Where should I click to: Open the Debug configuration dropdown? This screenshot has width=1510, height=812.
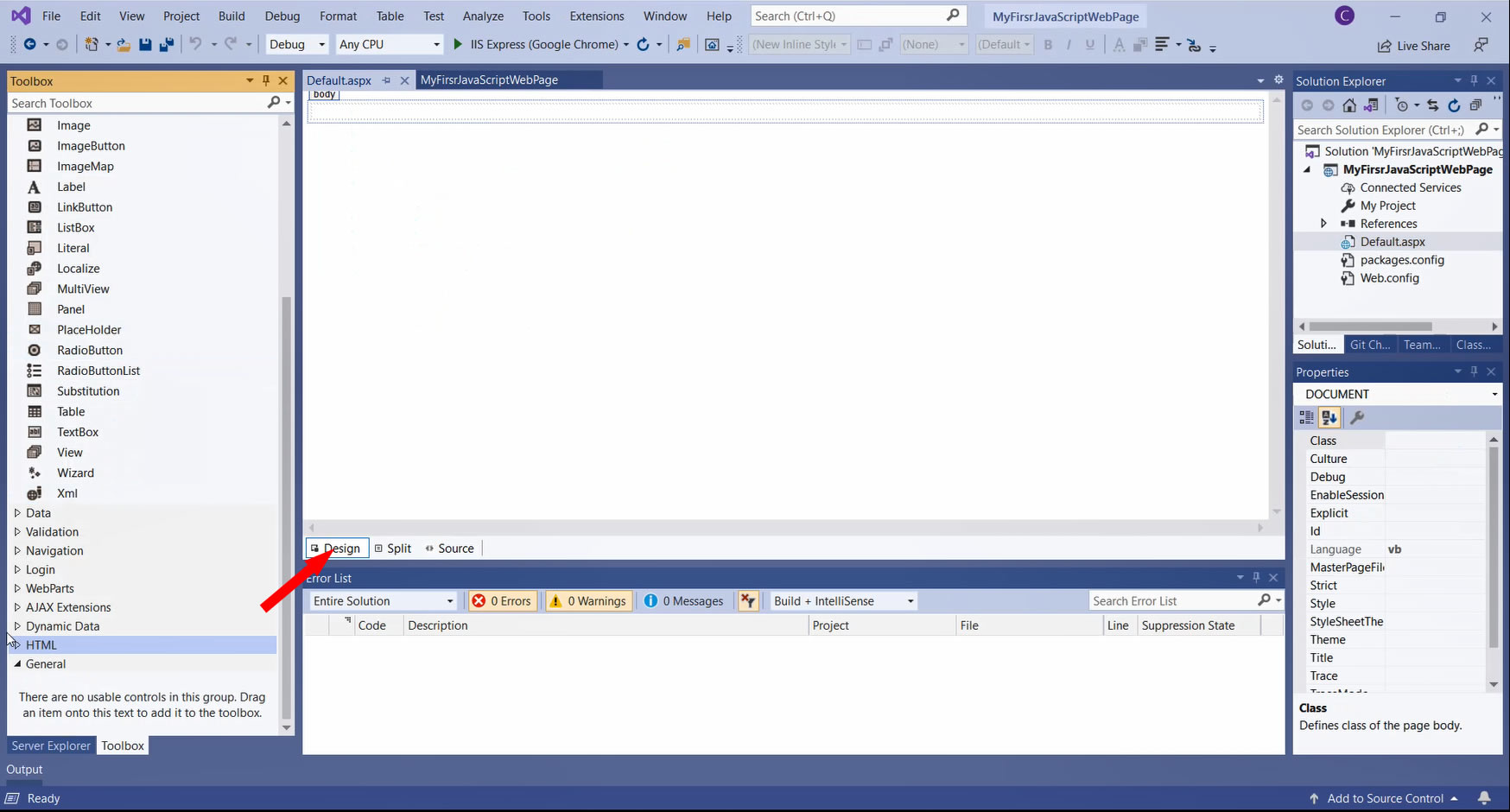(x=297, y=45)
